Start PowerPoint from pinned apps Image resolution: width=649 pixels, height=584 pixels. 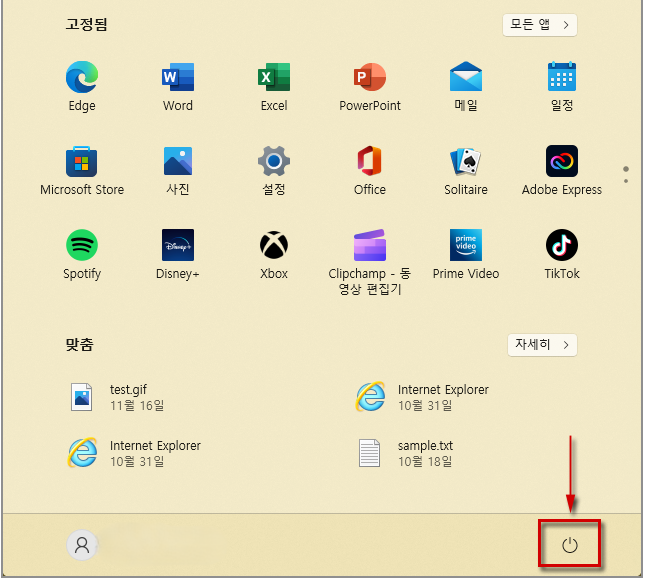click(x=370, y=86)
